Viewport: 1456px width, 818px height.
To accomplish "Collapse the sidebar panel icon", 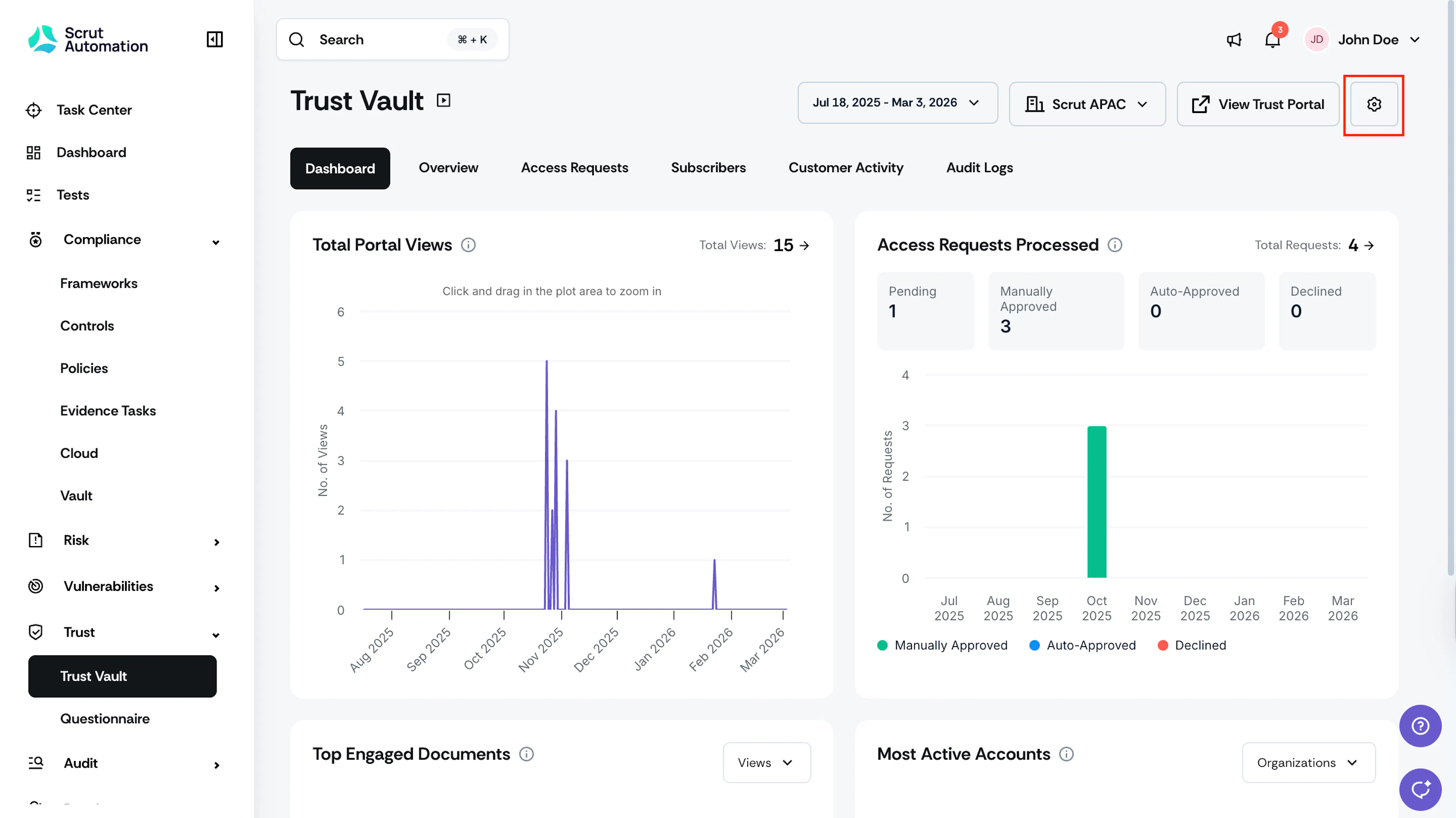I will 214,39.
